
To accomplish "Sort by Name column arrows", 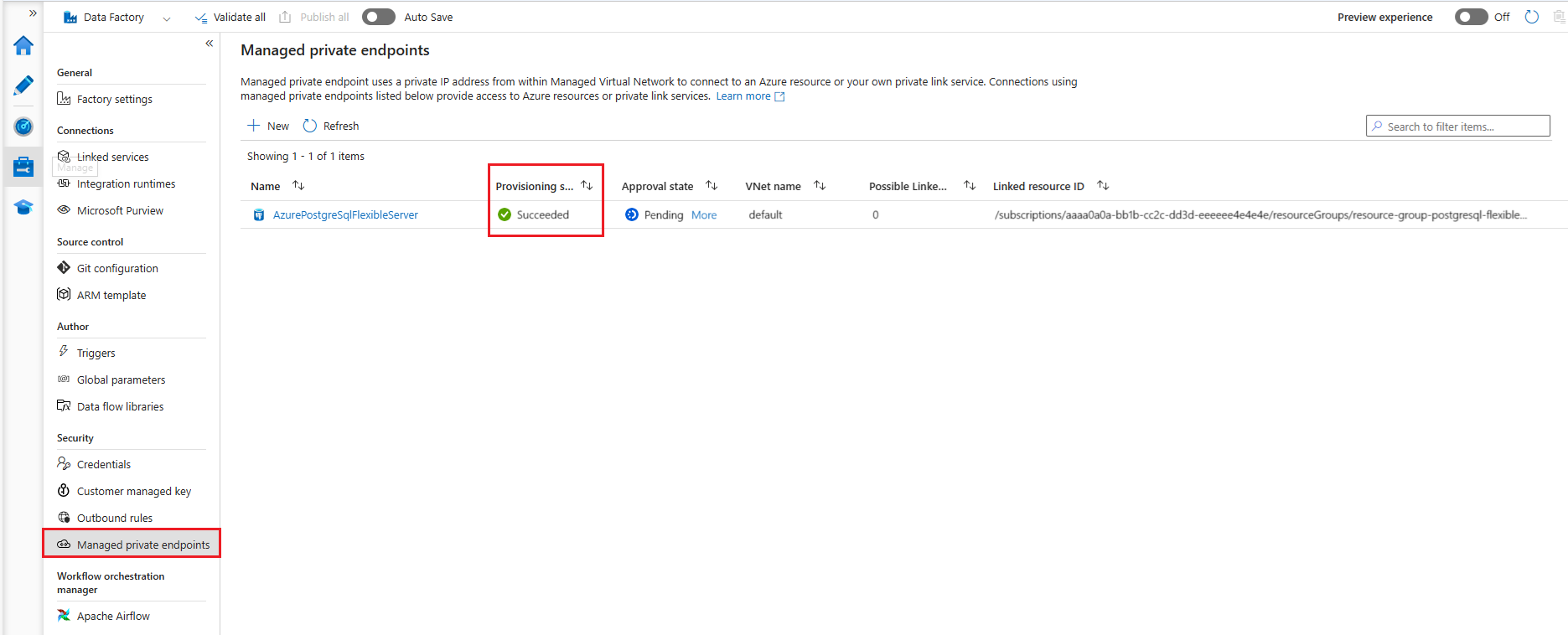I will [298, 185].
